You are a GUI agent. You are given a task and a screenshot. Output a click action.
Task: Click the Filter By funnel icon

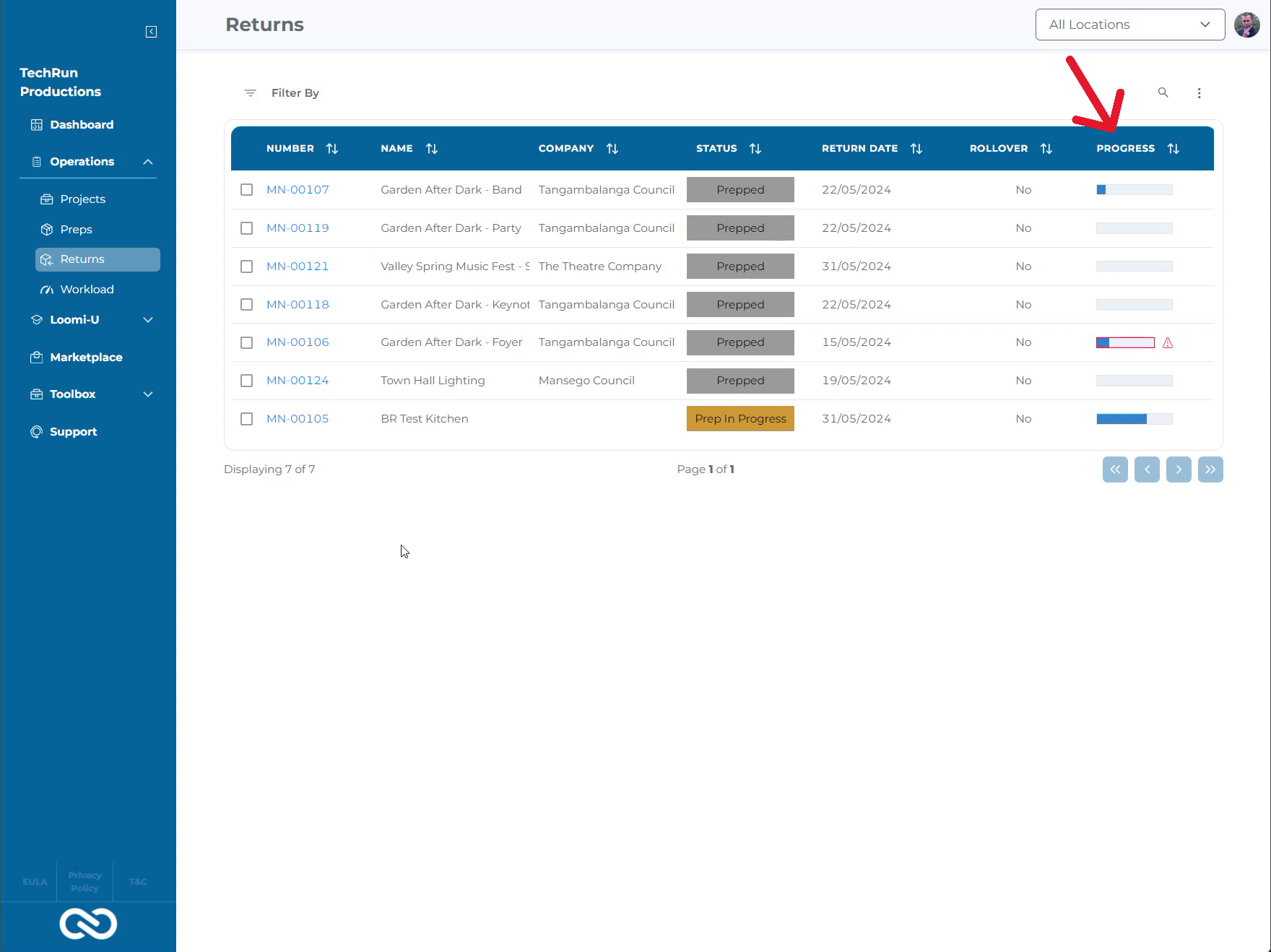(x=250, y=93)
